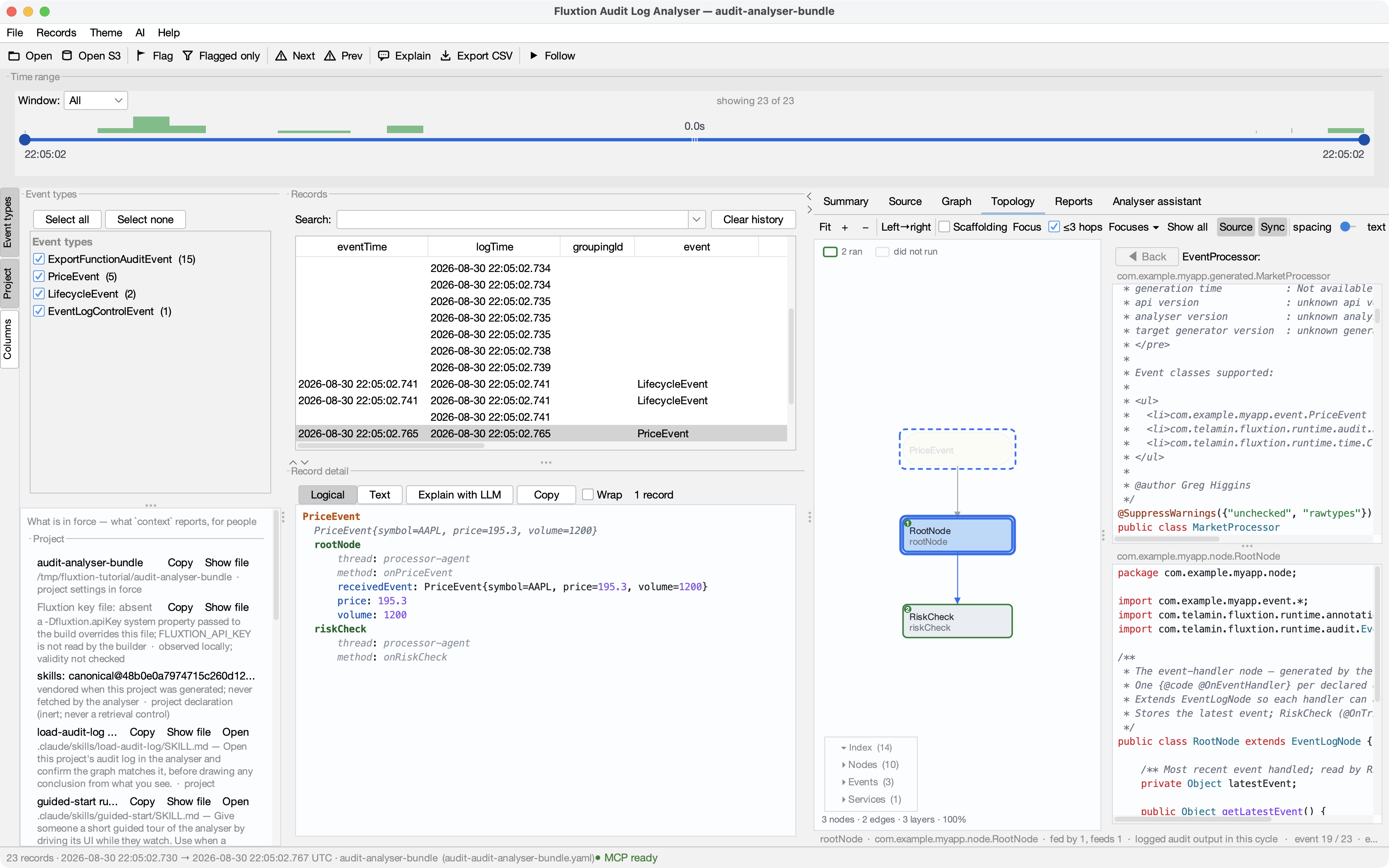Click the records table vertical scrollbar

click(791, 356)
